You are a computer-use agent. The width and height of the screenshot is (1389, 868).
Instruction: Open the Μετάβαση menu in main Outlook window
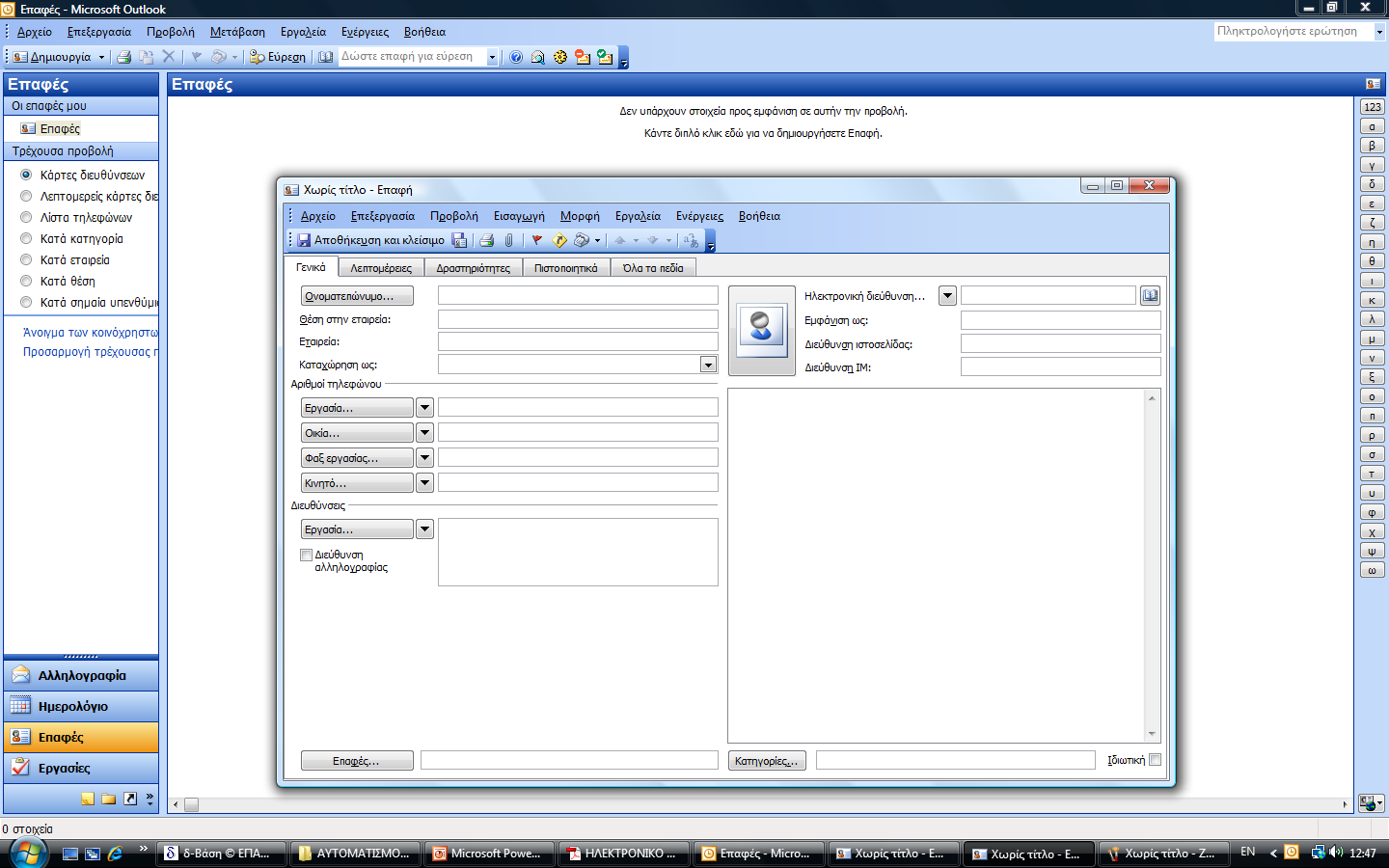tap(237, 32)
